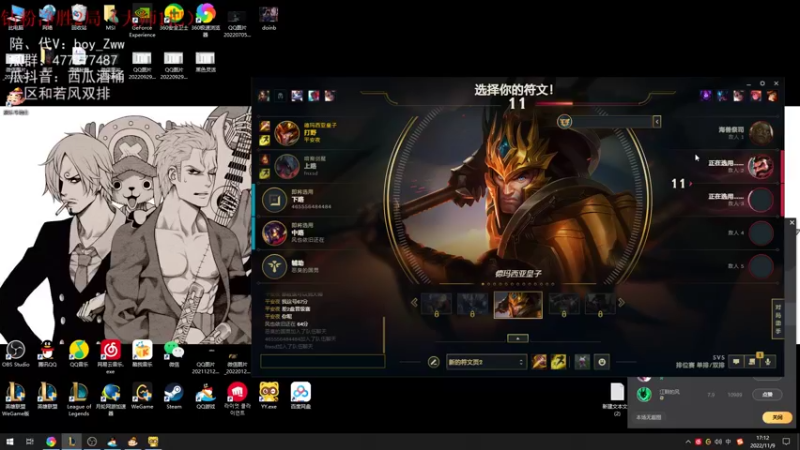Open the missions icon with notification badge
The height and width of the screenshot is (450, 800).
753,361
